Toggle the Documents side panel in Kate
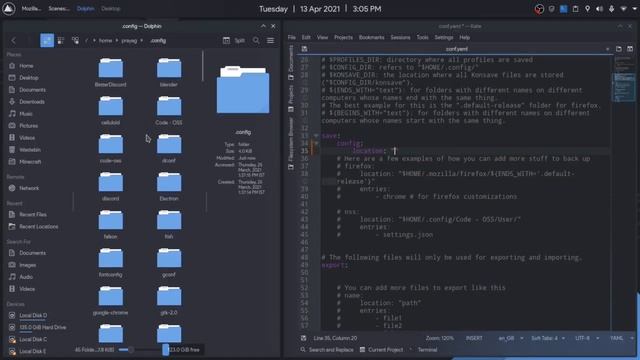The height and width of the screenshot is (360, 640). [291, 62]
